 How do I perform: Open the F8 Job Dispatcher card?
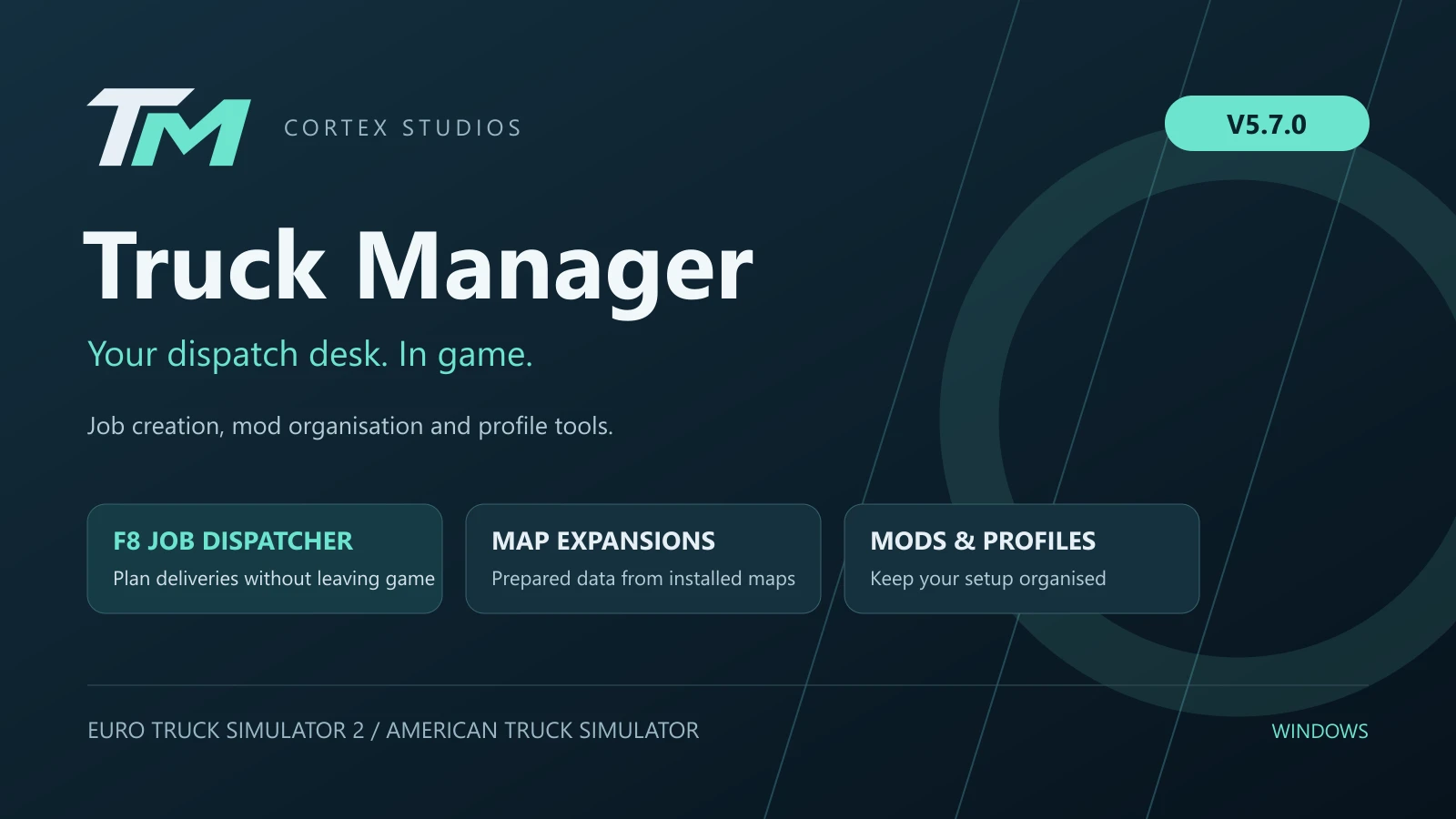click(265, 559)
